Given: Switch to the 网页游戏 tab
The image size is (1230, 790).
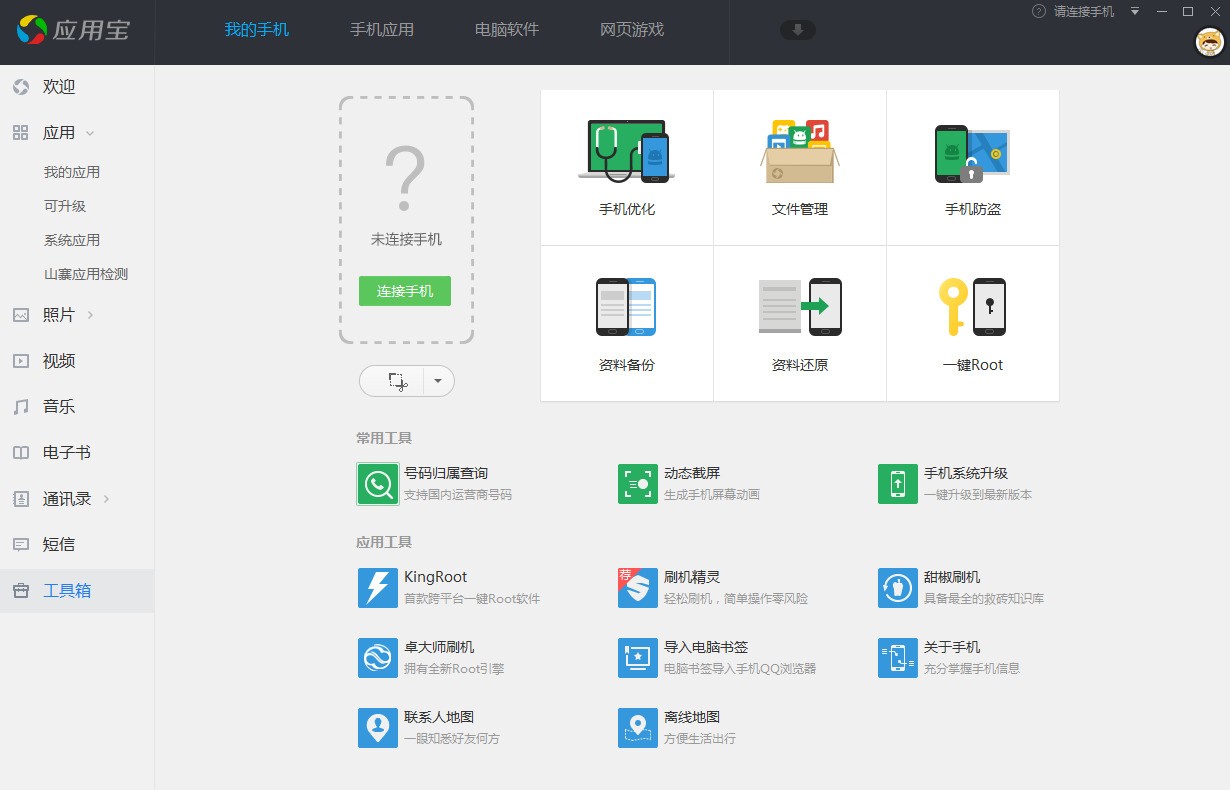Looking at the screenshot, I should coord(632,30).
